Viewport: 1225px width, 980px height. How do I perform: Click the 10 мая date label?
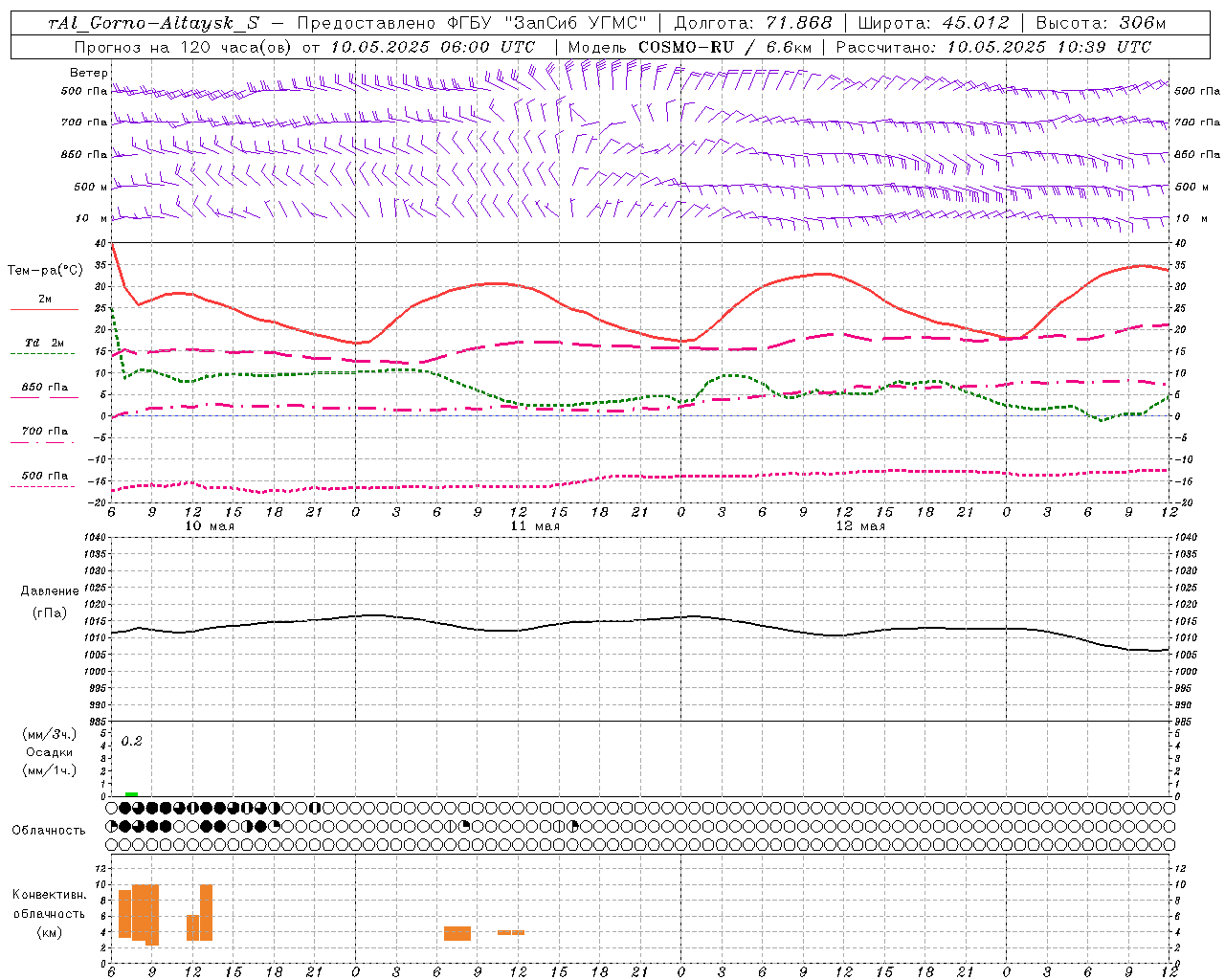[210, 526]
